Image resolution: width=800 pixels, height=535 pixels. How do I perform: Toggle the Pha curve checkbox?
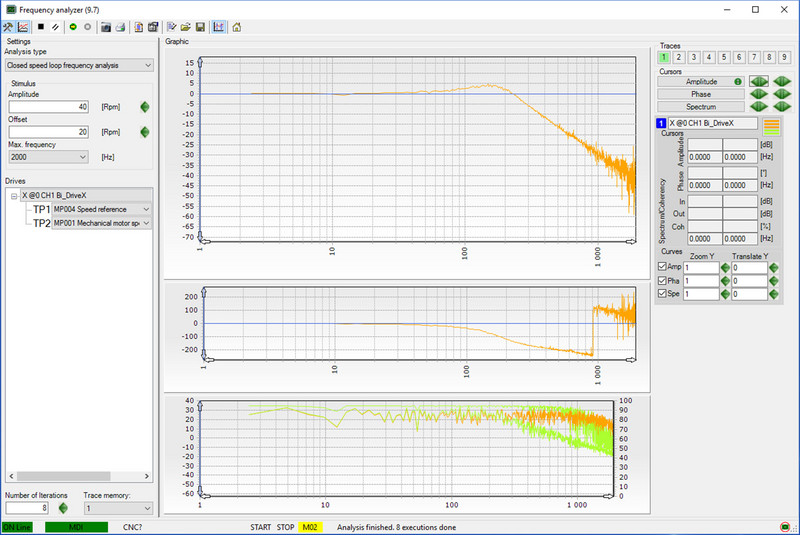coord(662,281)
